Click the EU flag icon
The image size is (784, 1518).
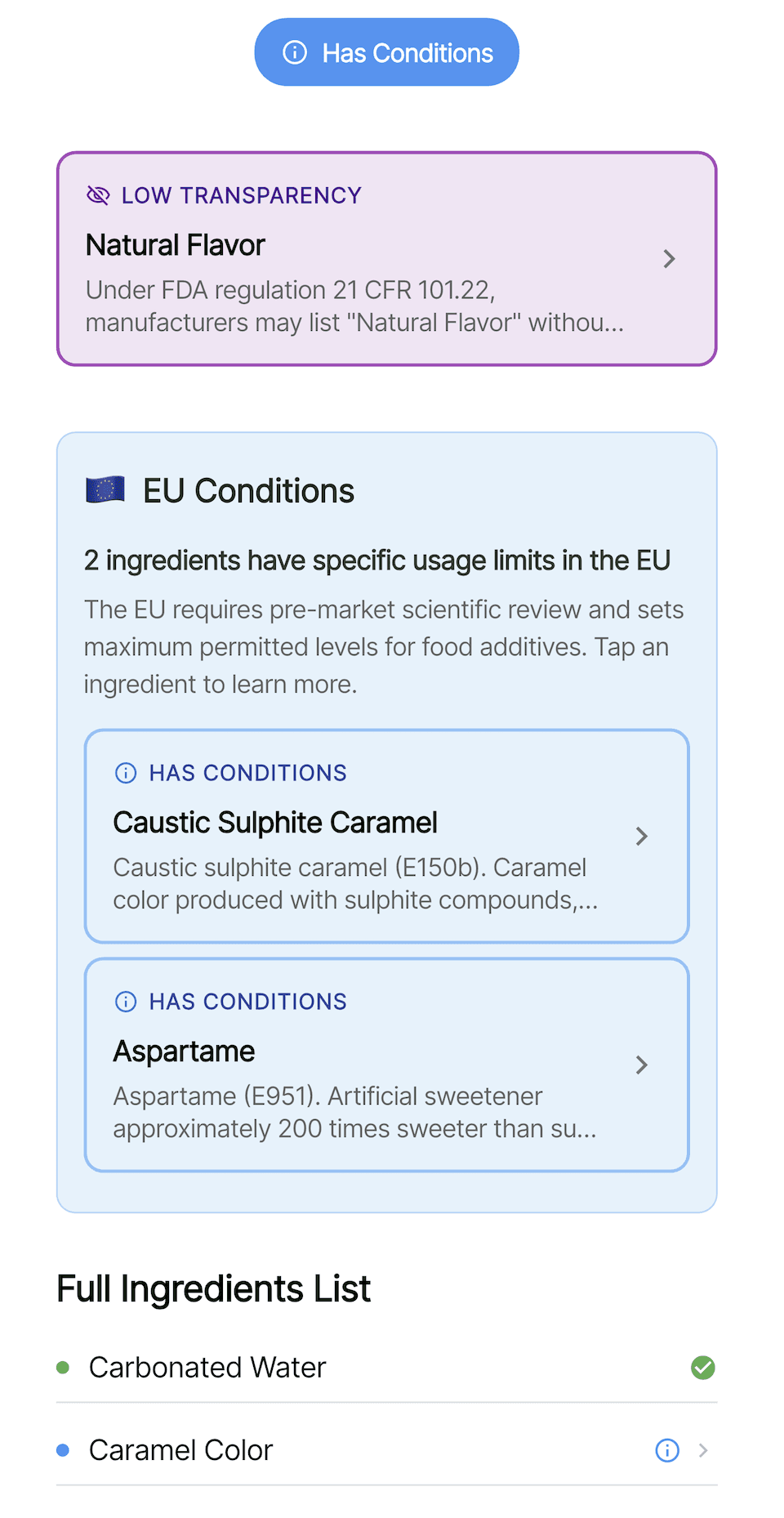click(105, 490)
